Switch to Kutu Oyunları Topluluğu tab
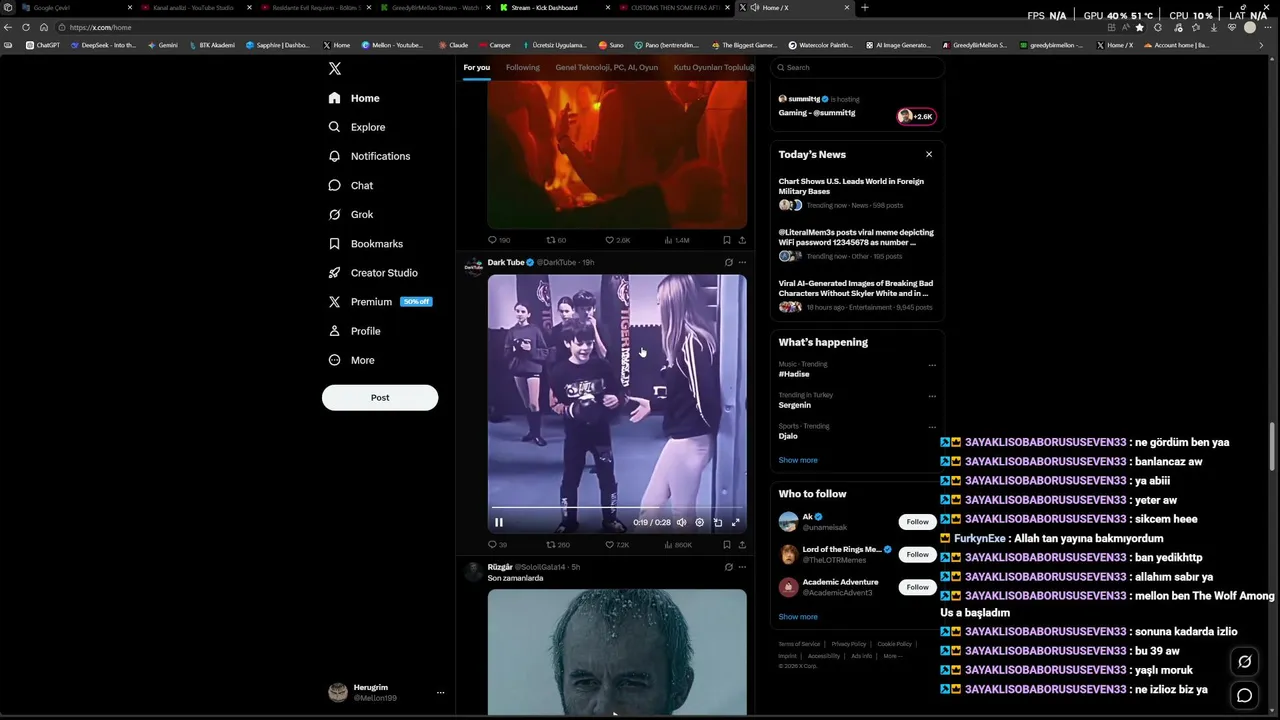The width and height of the screenshot is (1280, 720). [x=714, y=67]
